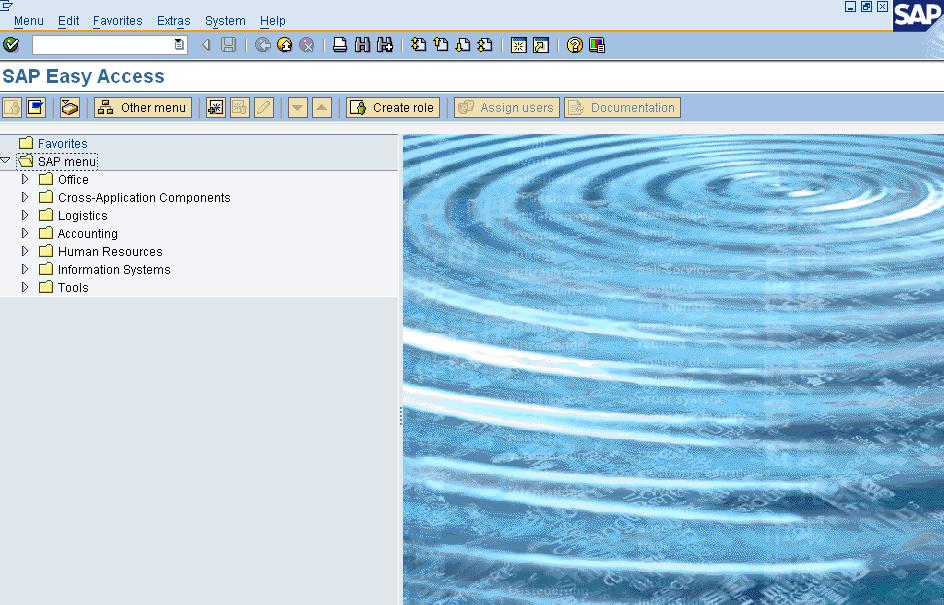The height and width of the screenshot is (605, 944).
Task: Expand the Accounting tree node
Action: (x=24, y=233)
